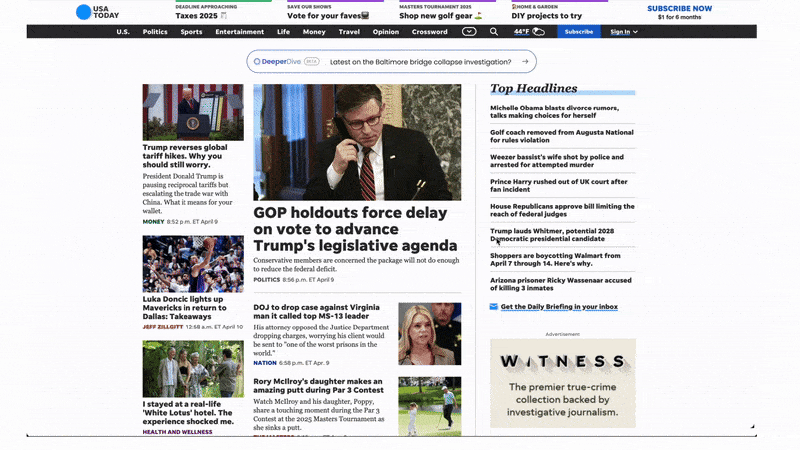Open Golf coach removed from Augusta headline
800x450 pixels.
click(561, 136)
